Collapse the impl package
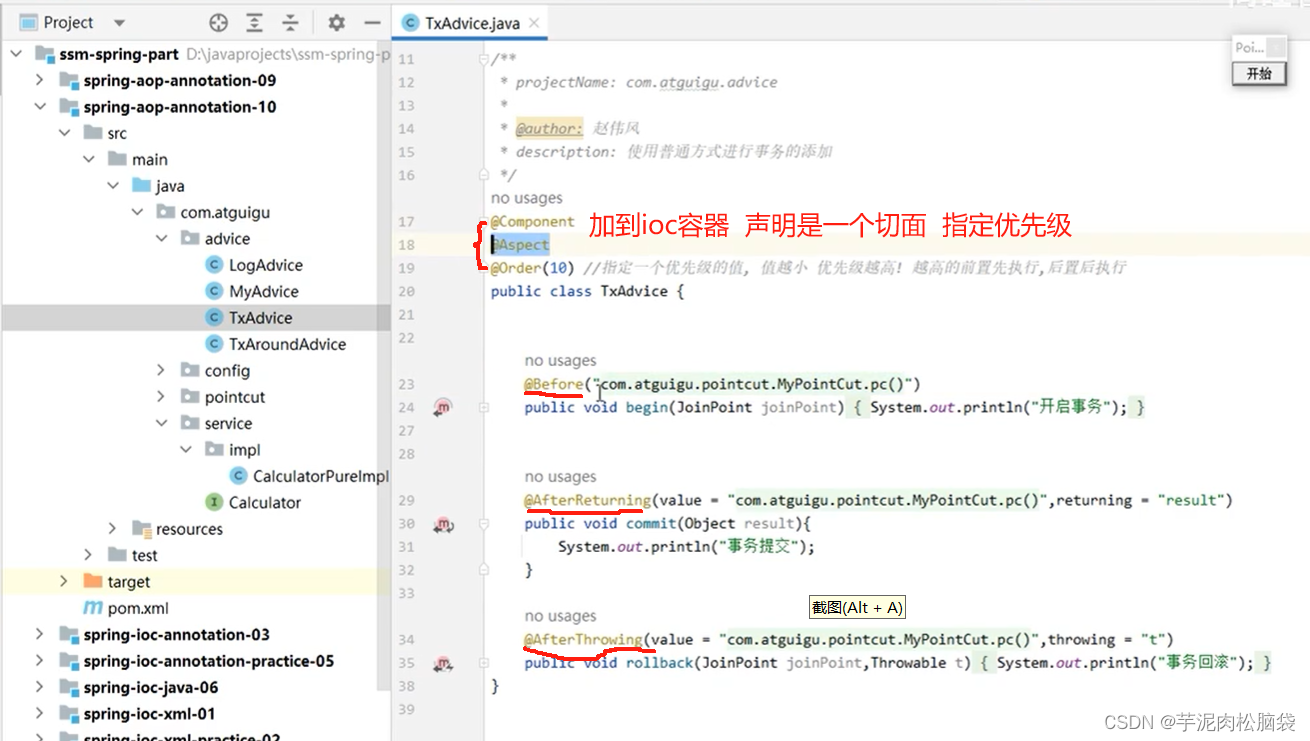1310x741 pixels. click(x=185, y=450)
